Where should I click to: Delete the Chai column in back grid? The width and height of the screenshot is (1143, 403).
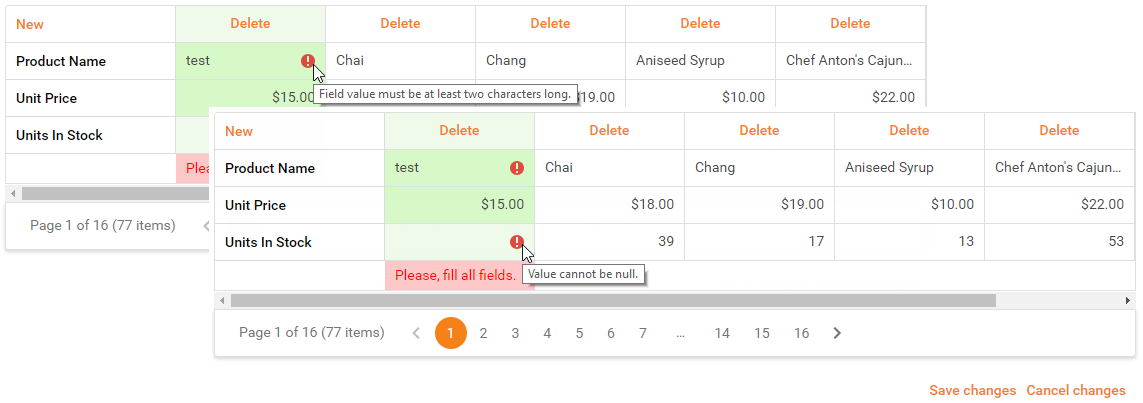400,23
